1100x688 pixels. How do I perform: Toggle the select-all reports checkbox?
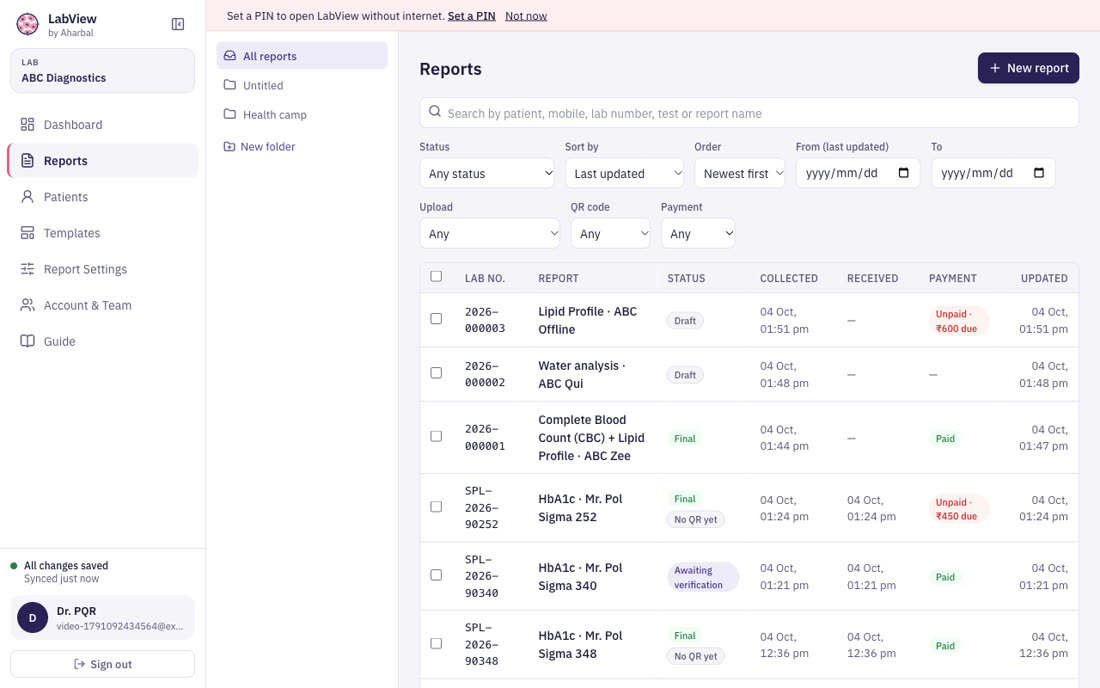point(436,276)
